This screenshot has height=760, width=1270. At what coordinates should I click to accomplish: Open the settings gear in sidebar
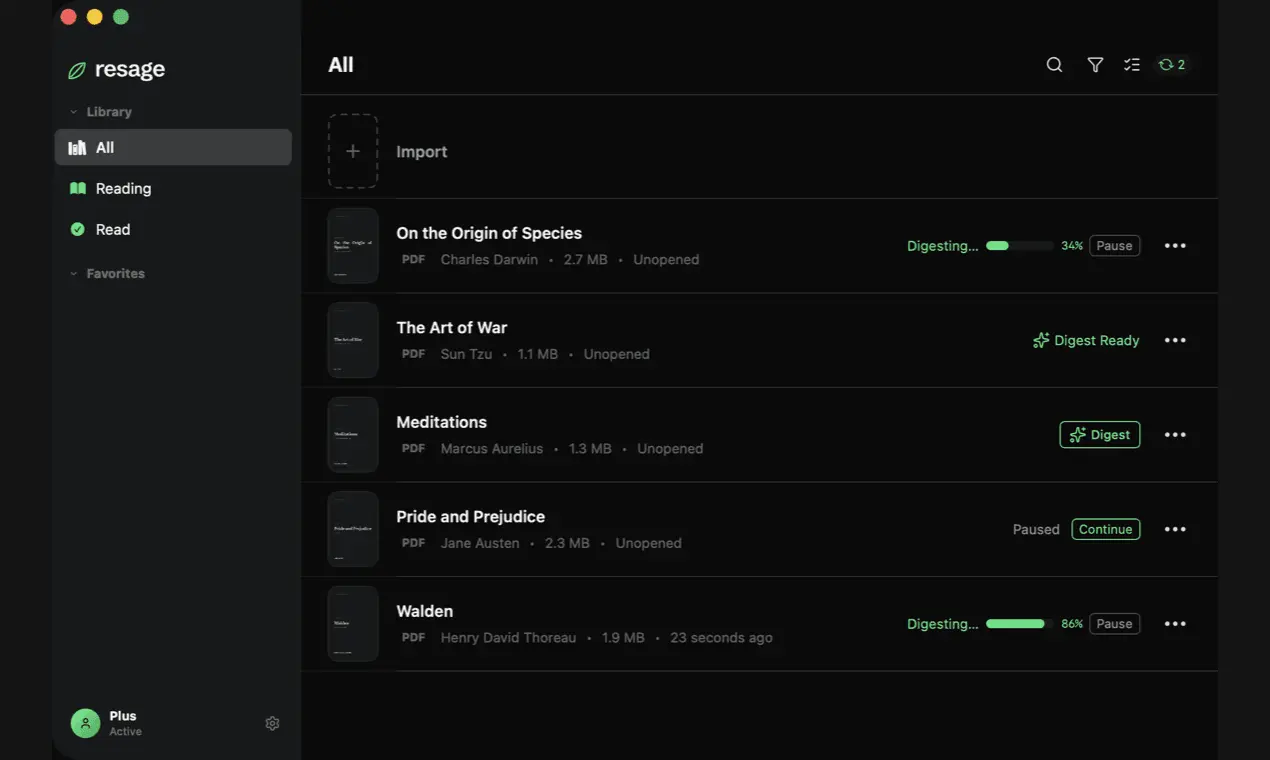272,723
